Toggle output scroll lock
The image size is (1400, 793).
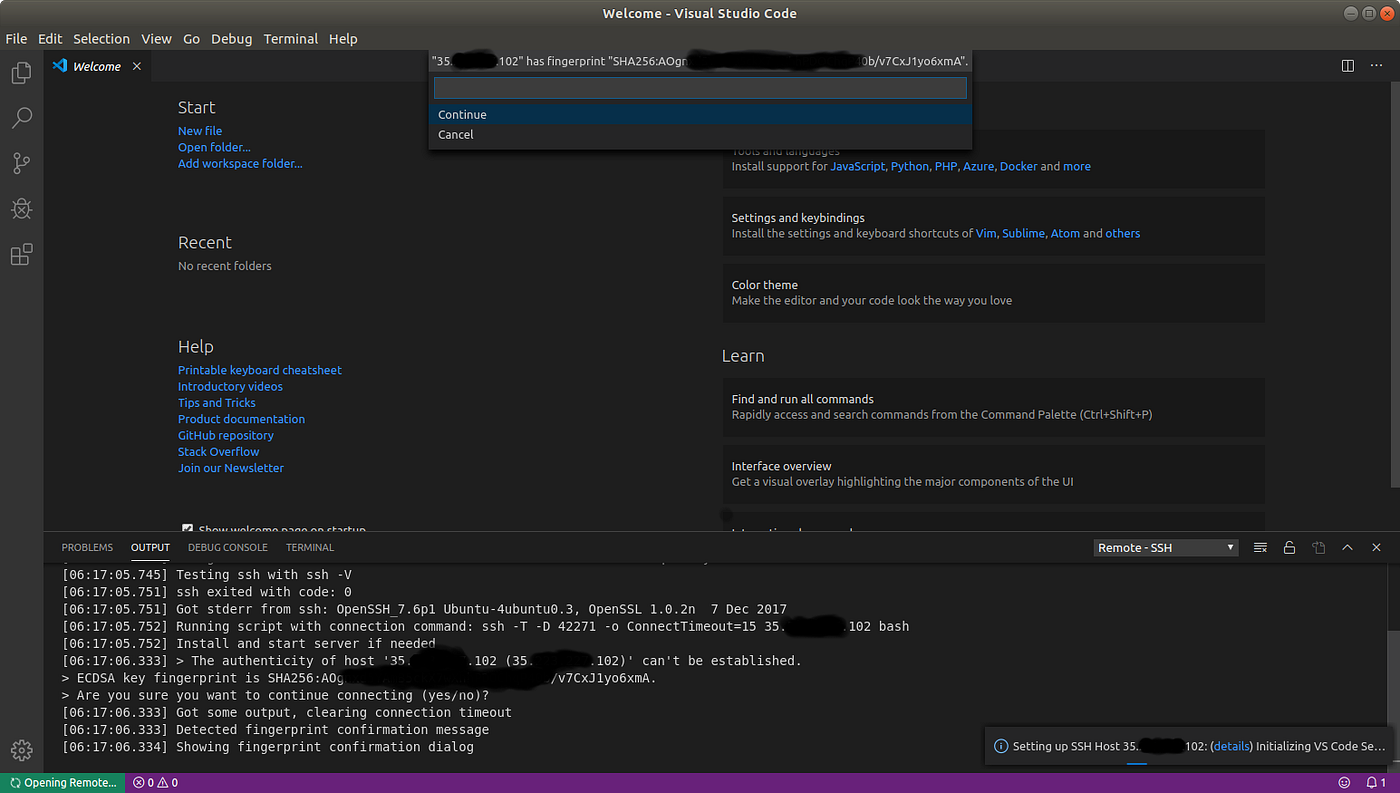click(1289, 547)
